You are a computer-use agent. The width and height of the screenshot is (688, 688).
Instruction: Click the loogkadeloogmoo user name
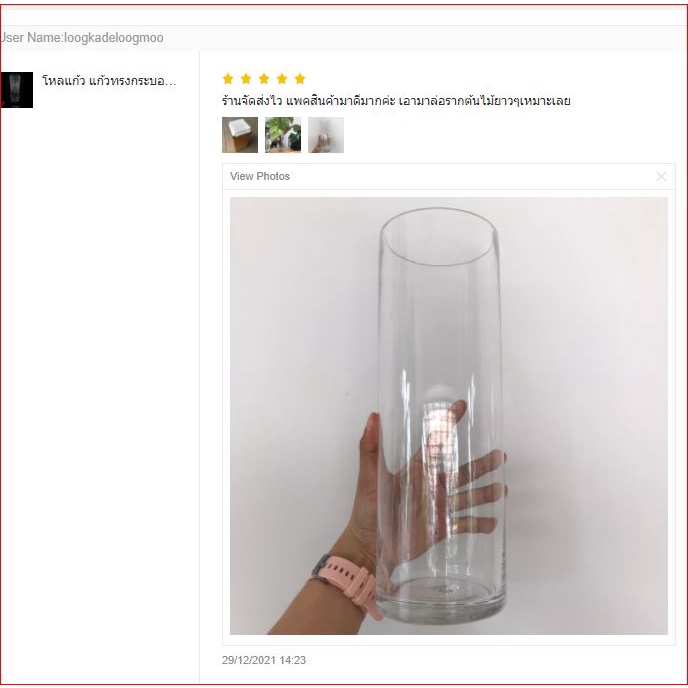pyautogui.click(x=114, y=38)
